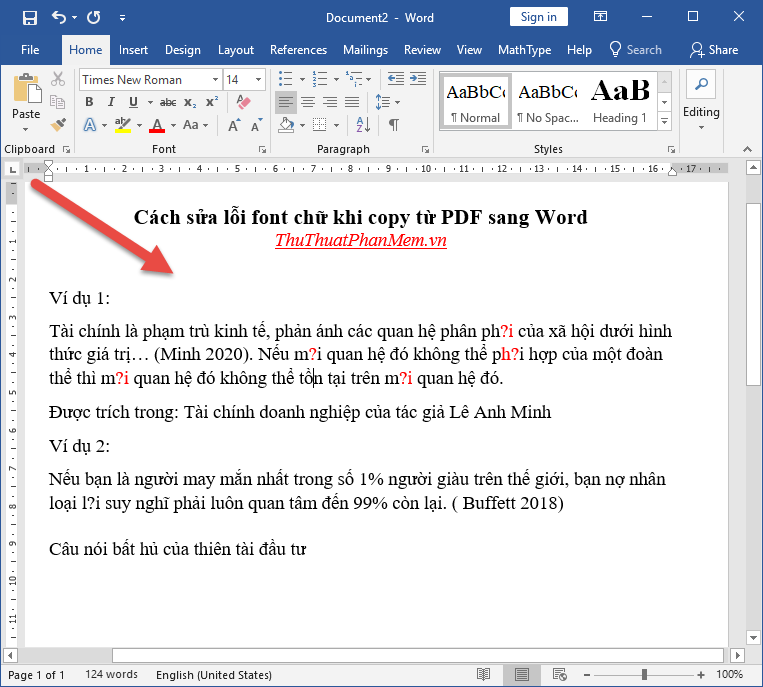The width and height of the screenshot is (763, 687).
Task: Open Numbering list dropdown arrow
Action: point(336,79)
